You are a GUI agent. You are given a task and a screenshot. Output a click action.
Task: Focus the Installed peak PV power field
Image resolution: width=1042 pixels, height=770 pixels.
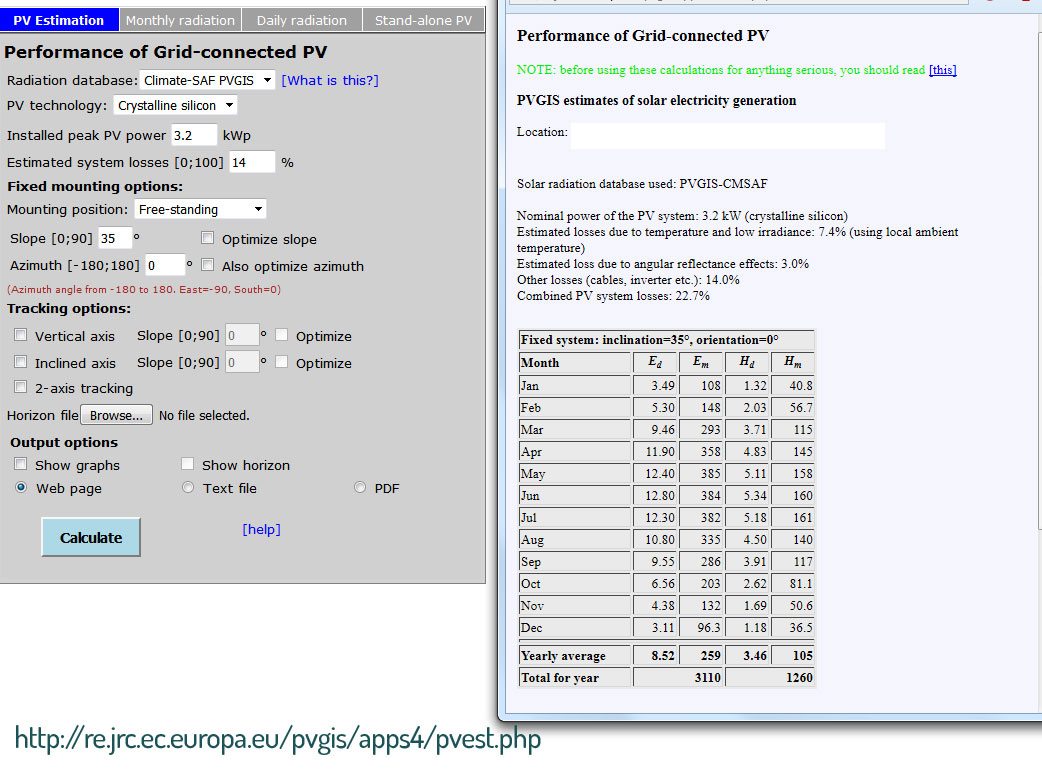[x=194, y=135]
